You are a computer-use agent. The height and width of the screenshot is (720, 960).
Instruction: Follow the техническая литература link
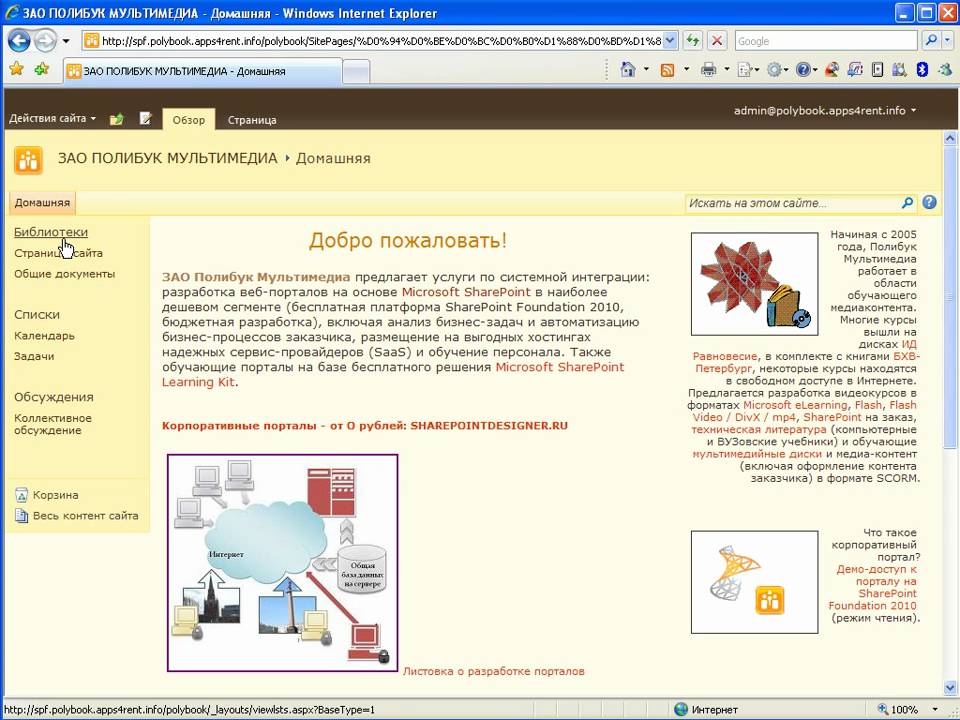point(759,430)
